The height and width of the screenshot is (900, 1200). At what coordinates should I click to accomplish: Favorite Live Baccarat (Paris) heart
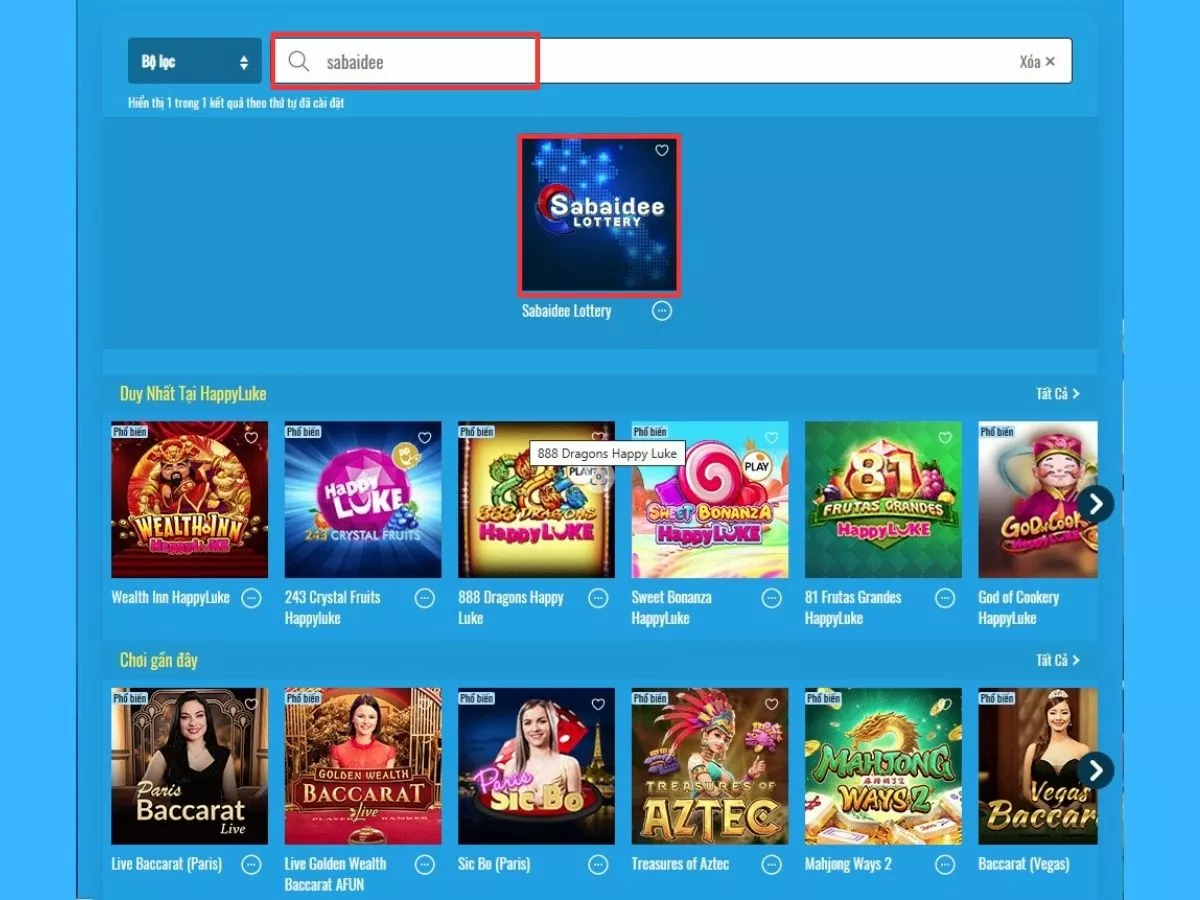pyautogui.click(x=251, y=704)
